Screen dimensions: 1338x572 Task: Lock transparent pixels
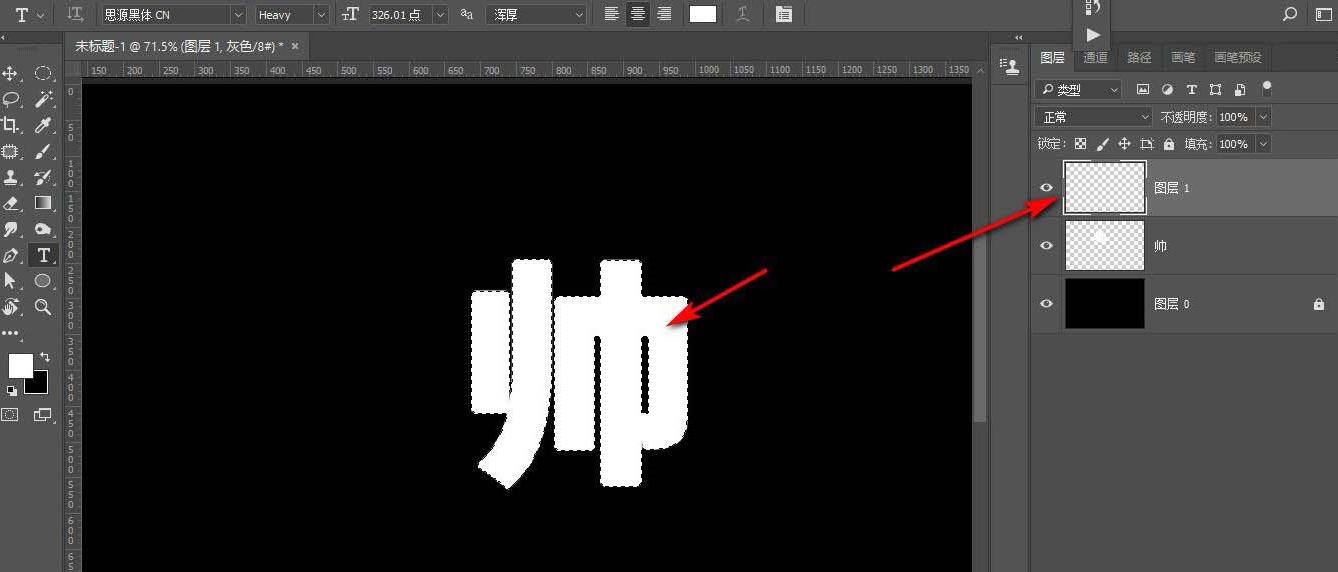(x=1080, y=144)
